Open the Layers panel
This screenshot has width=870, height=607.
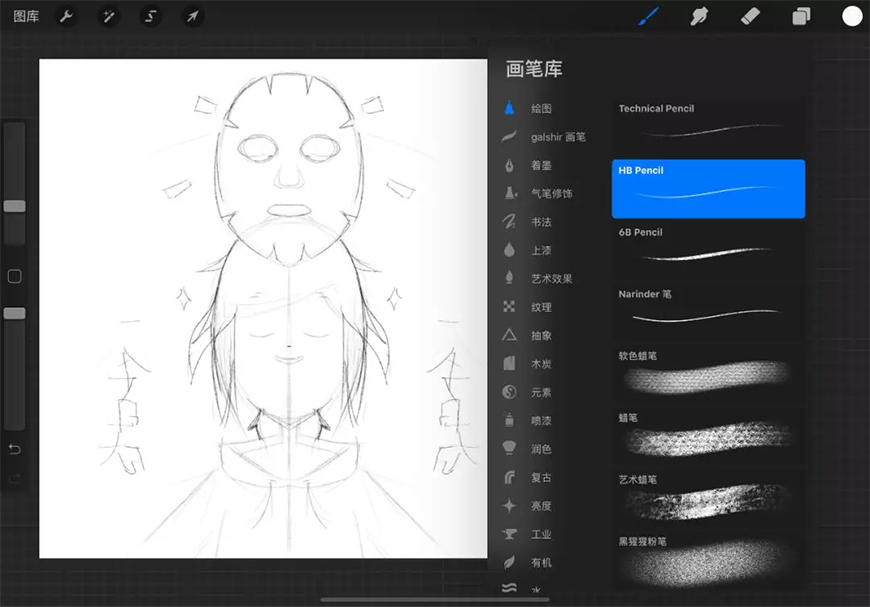point(801,16)
